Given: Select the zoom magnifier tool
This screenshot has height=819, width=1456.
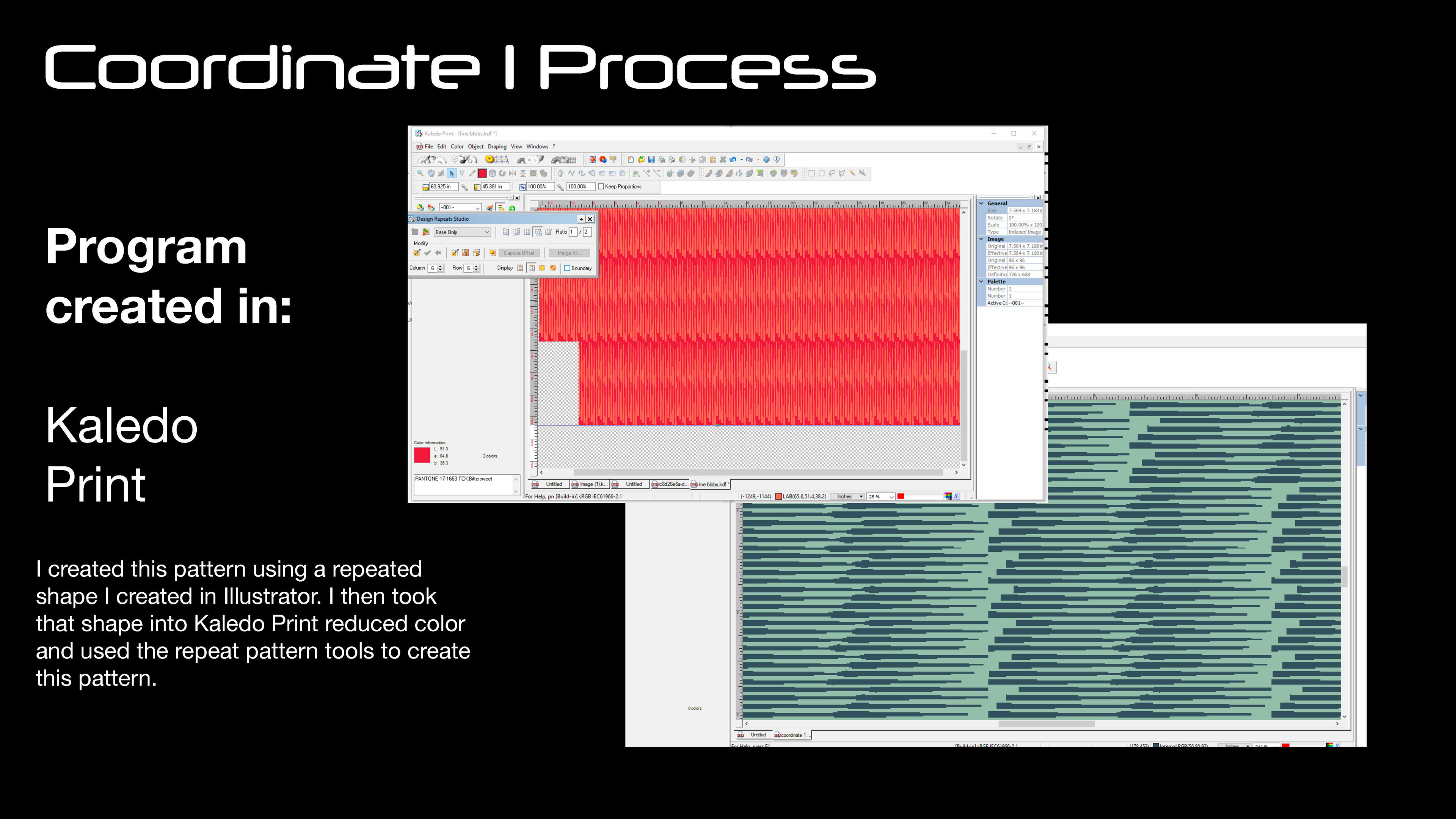Looking at the screenshot, I should click(420, 174).
